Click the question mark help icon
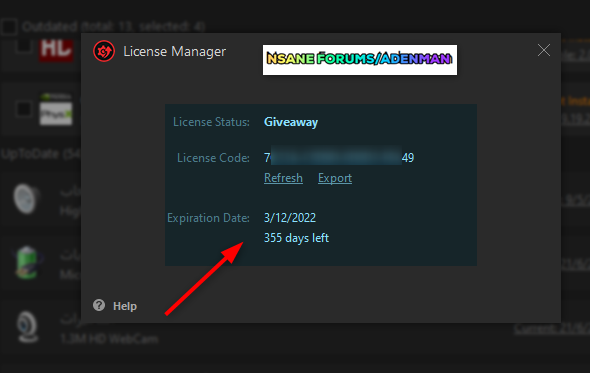This screenshot has height=373, width=590. [x=99, y=305]
